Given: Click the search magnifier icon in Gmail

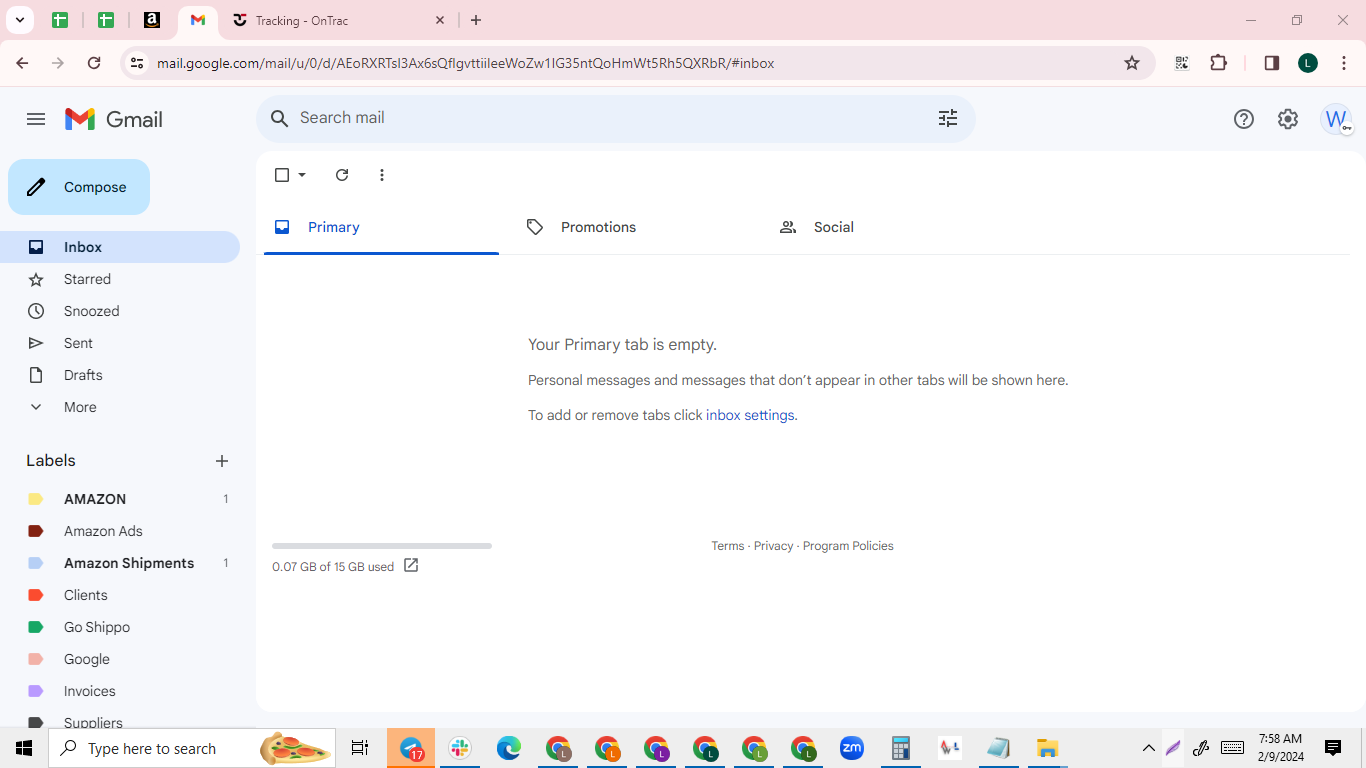Looking at the screenshot, I should pos(280,118).
